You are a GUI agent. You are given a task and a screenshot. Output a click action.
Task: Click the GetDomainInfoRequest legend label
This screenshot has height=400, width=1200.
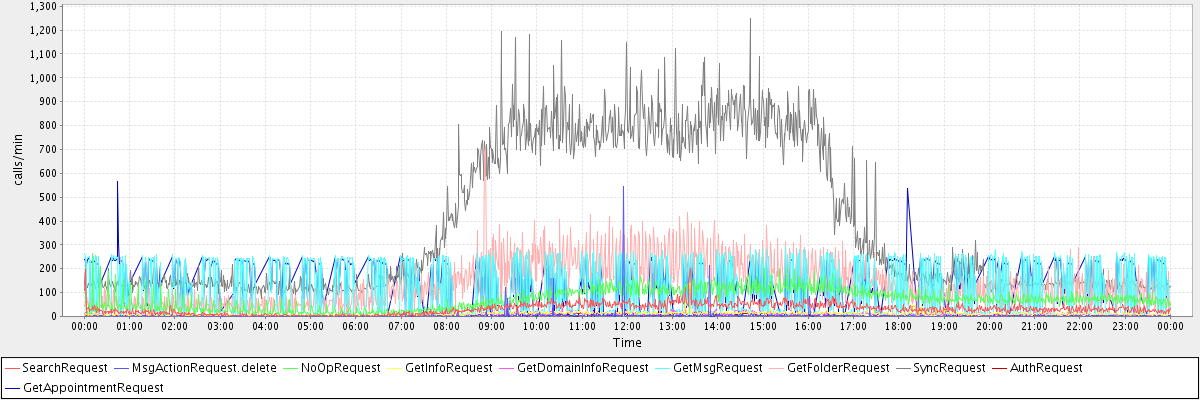(x=583, y=368)
